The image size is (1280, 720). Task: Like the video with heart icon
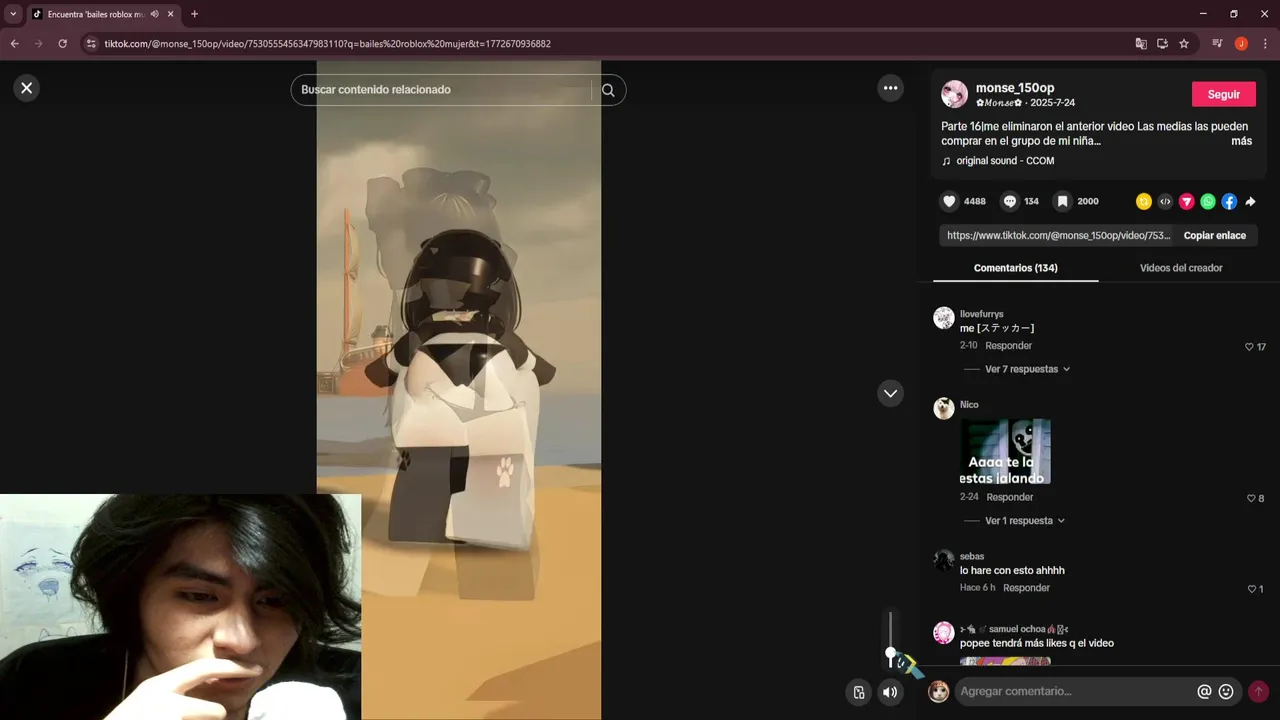coord(949,201)
